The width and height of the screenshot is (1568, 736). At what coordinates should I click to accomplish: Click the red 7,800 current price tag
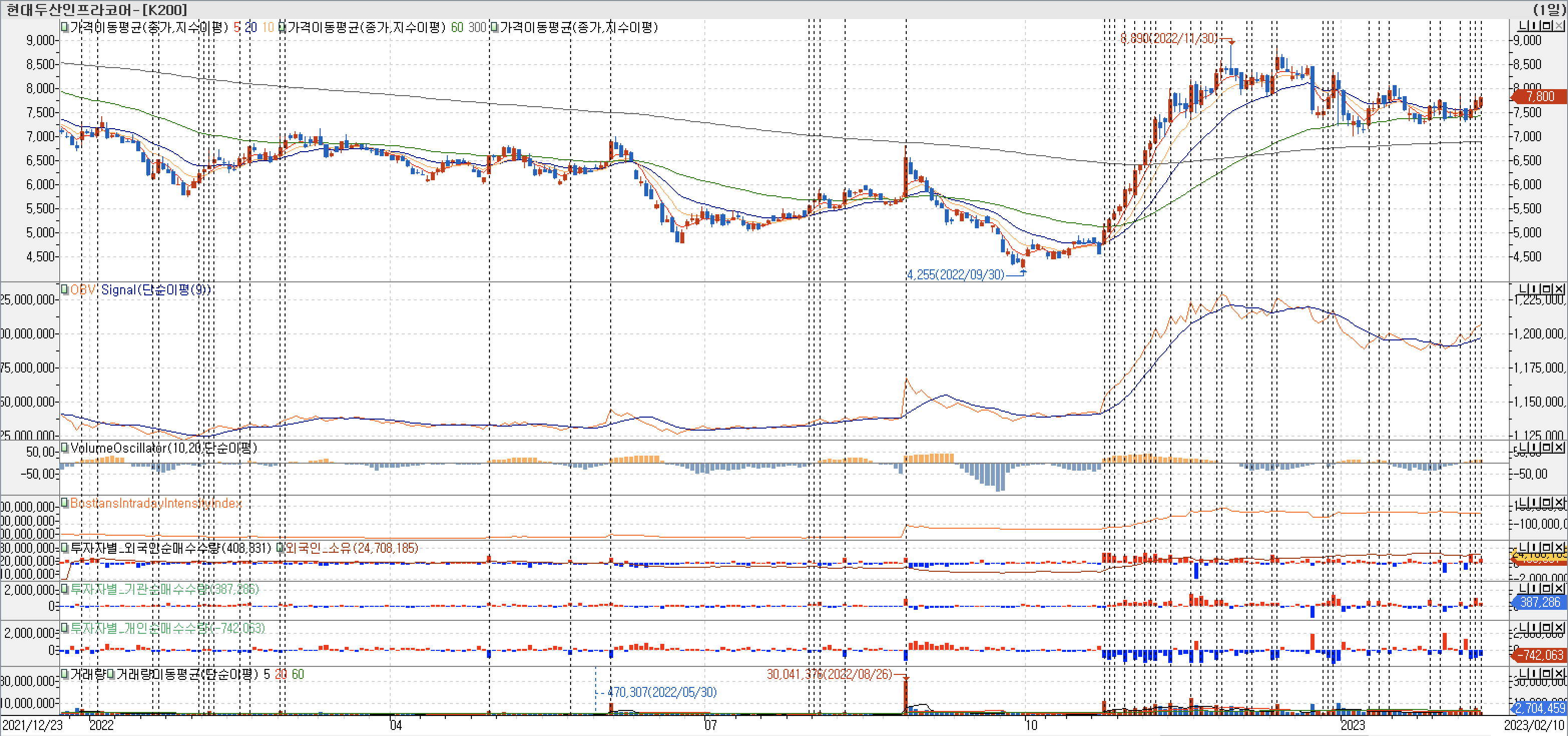pyautogui.click(x=1540, y=96)
